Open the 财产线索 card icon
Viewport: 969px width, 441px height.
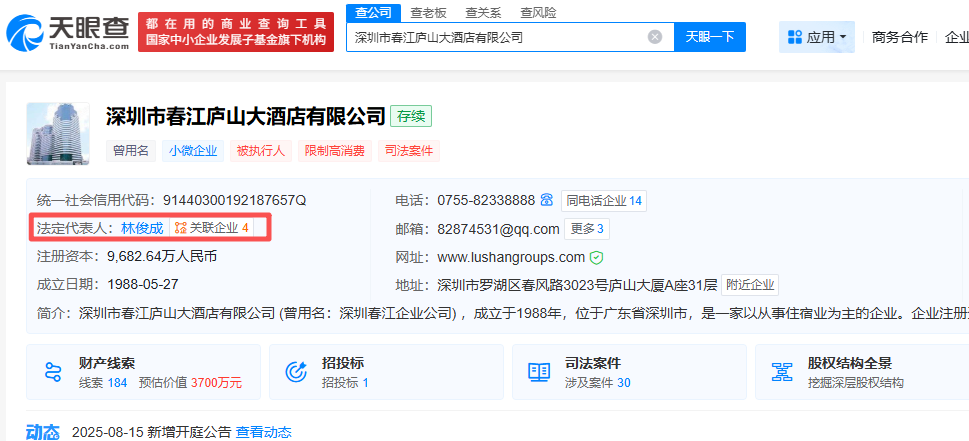coord(54,372)
